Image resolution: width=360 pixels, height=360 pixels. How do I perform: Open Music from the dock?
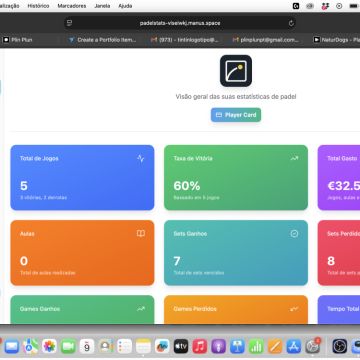[x=200, y=347]
